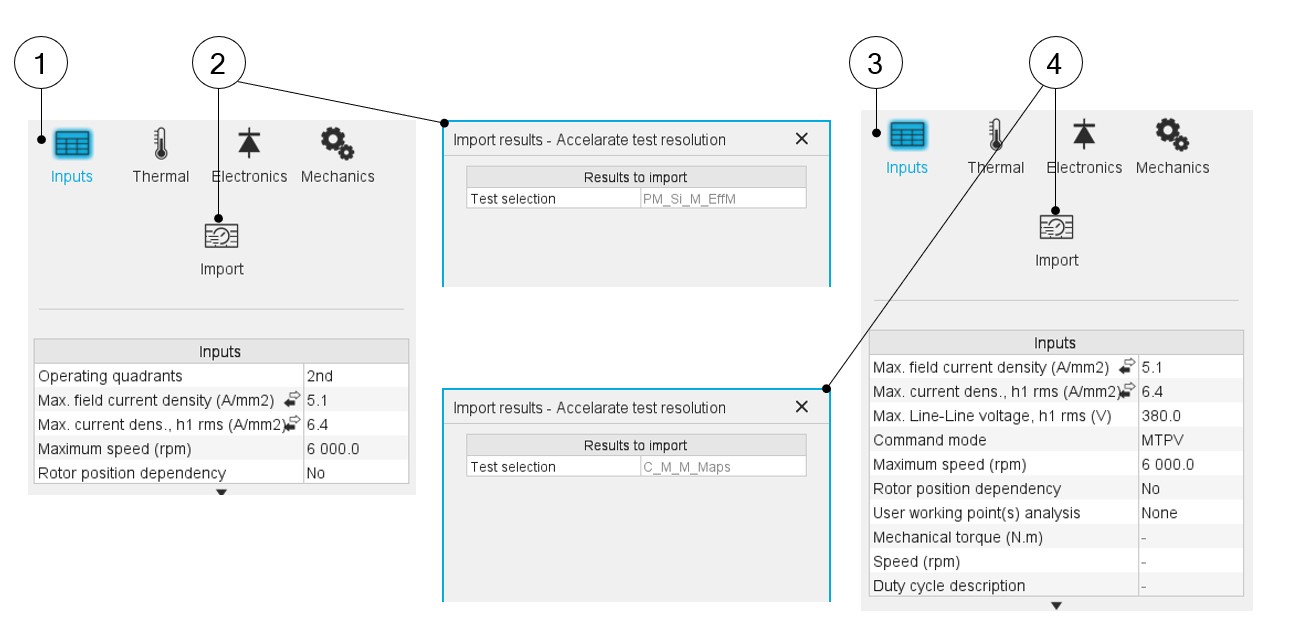Expand the arrow below the Operating quadrants table
Viewport: 1290px width, 633px height.
point(222,492)
